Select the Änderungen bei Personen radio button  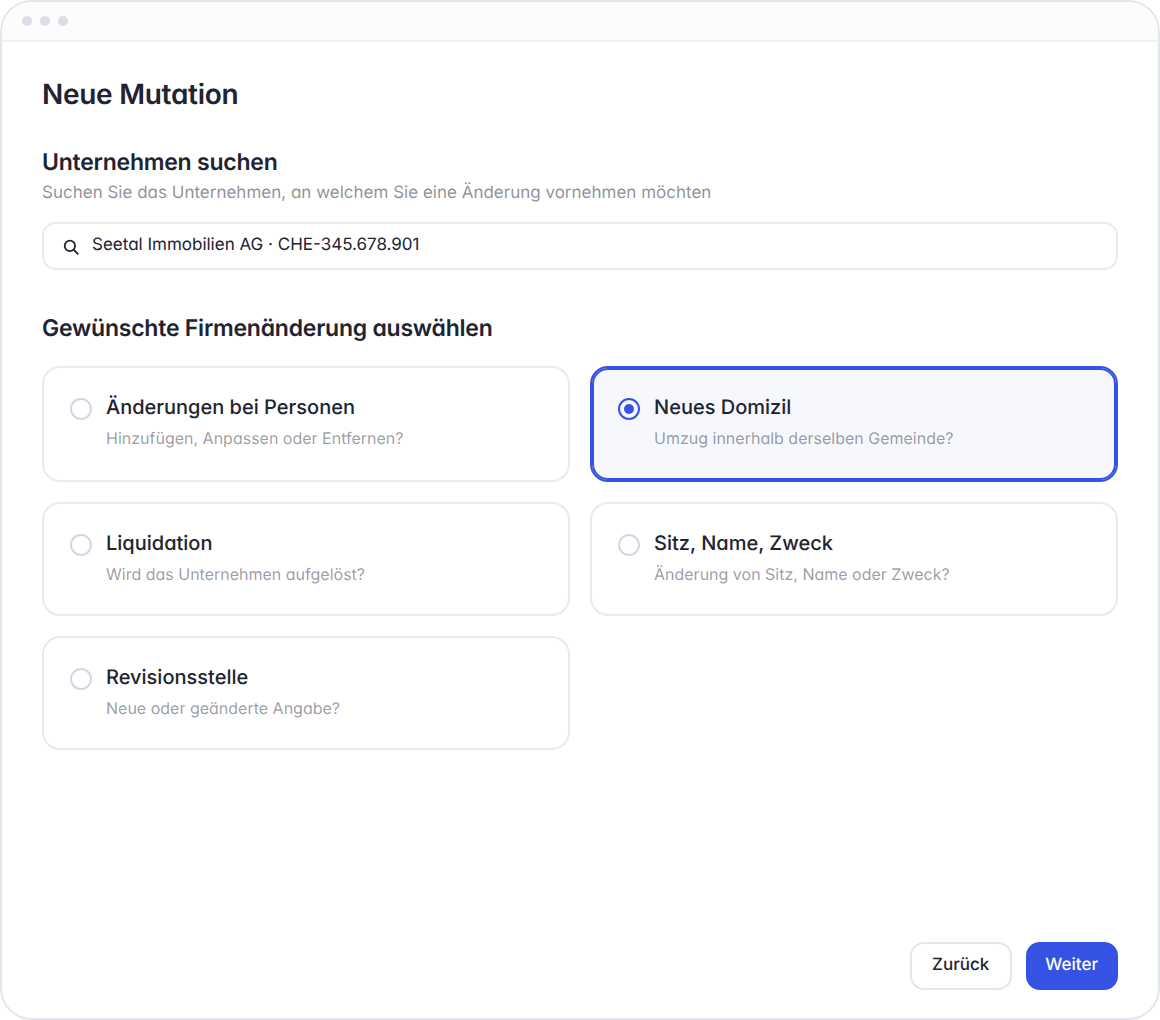click(81, 408)
